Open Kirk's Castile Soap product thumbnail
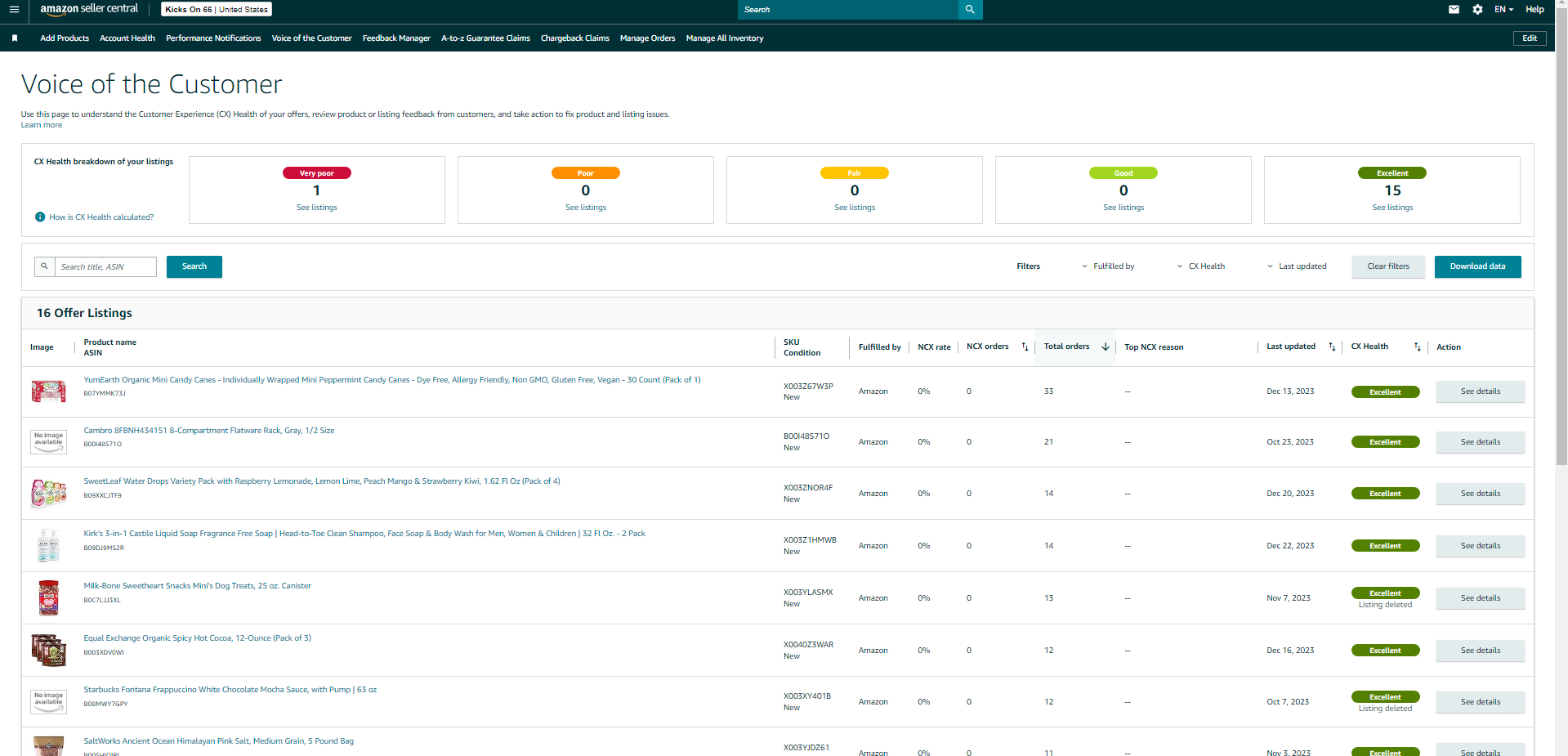The width and height of the screenshot is (1568, 756). coord(48,545)
